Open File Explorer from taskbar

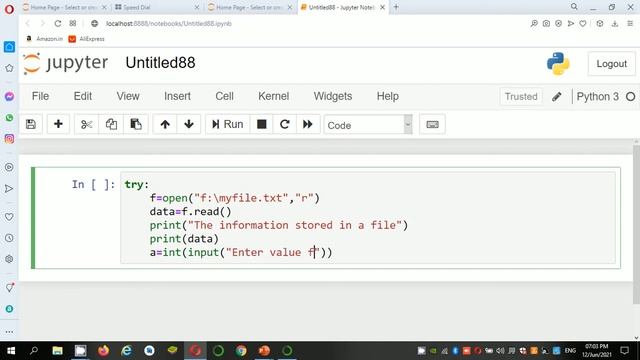[57, 351]
